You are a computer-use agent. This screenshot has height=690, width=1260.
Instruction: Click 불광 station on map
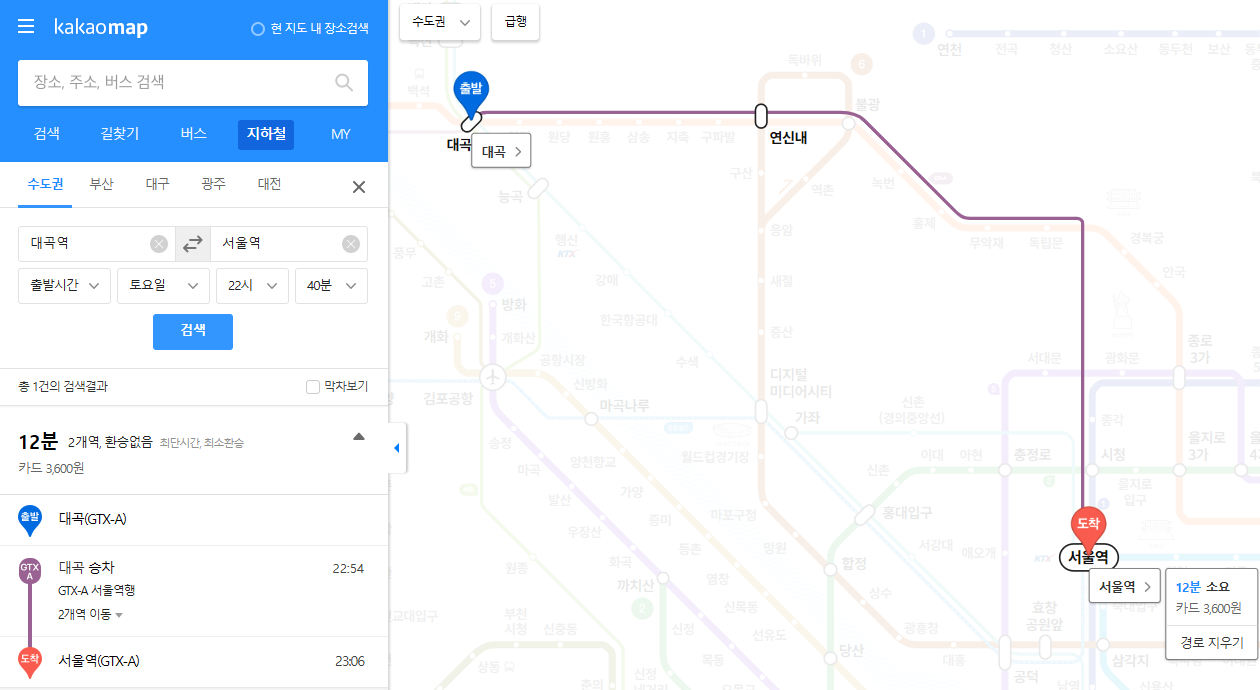point(849,123)
